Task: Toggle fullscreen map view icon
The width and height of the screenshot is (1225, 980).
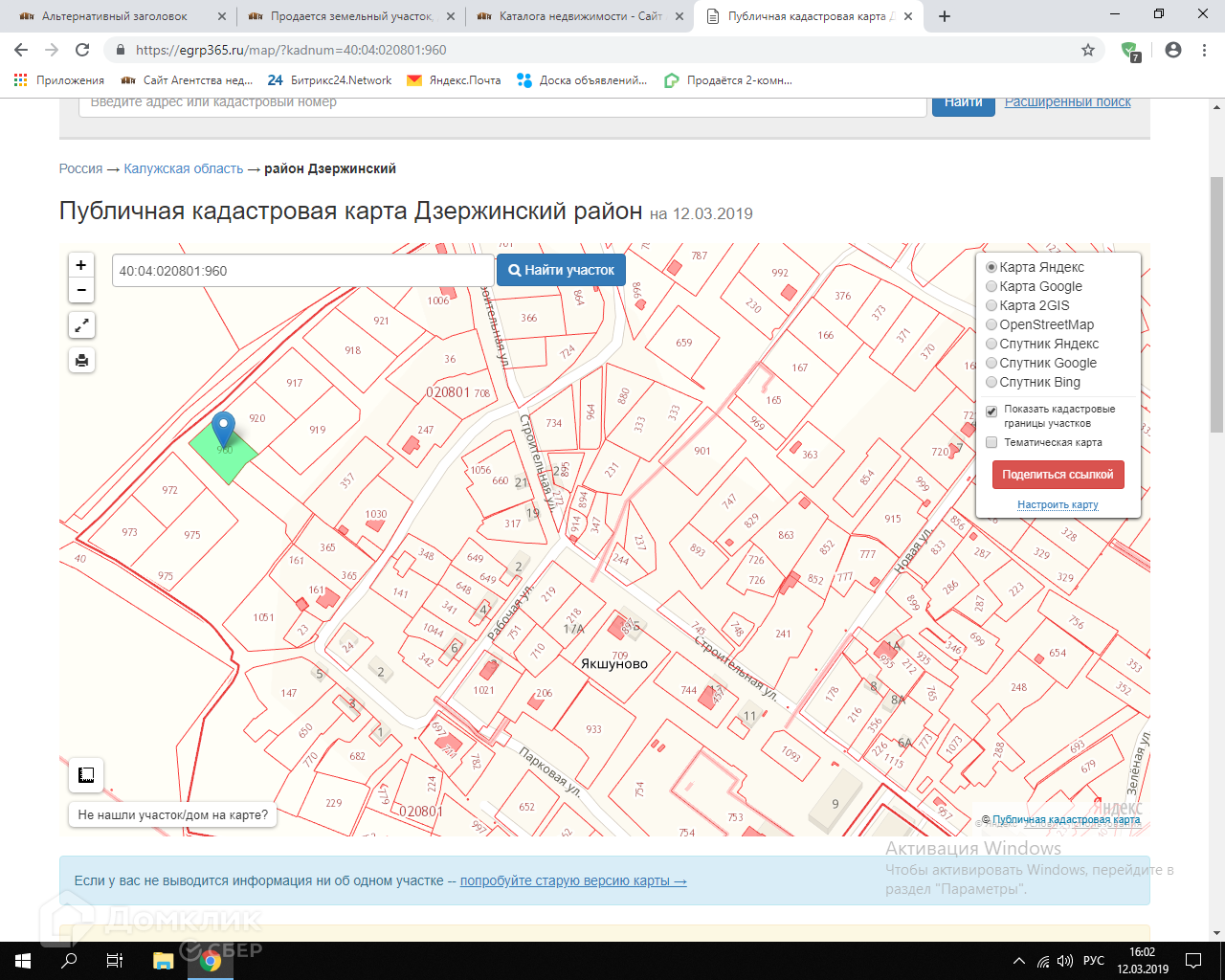Action: (x=81, y=325)
